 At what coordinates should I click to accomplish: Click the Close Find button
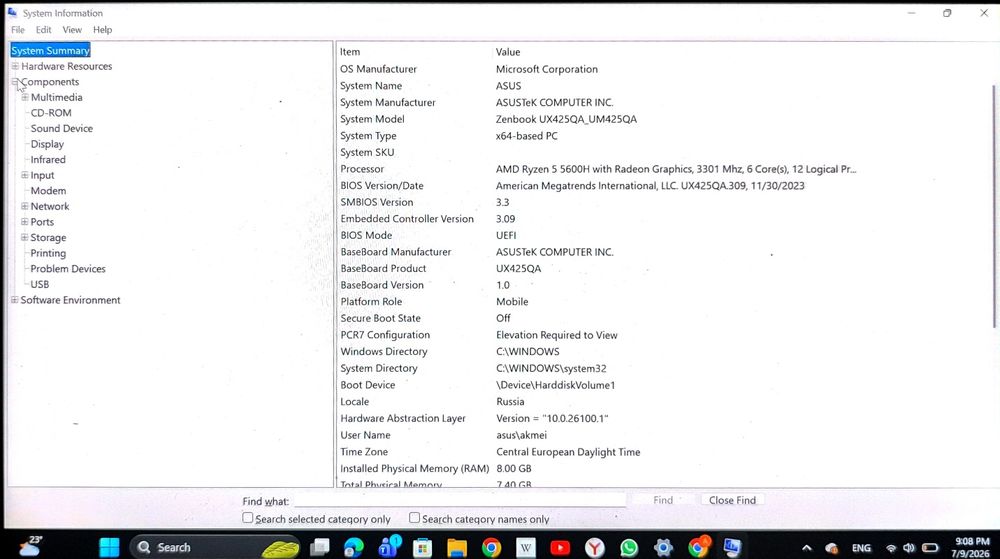pos(732,500)
